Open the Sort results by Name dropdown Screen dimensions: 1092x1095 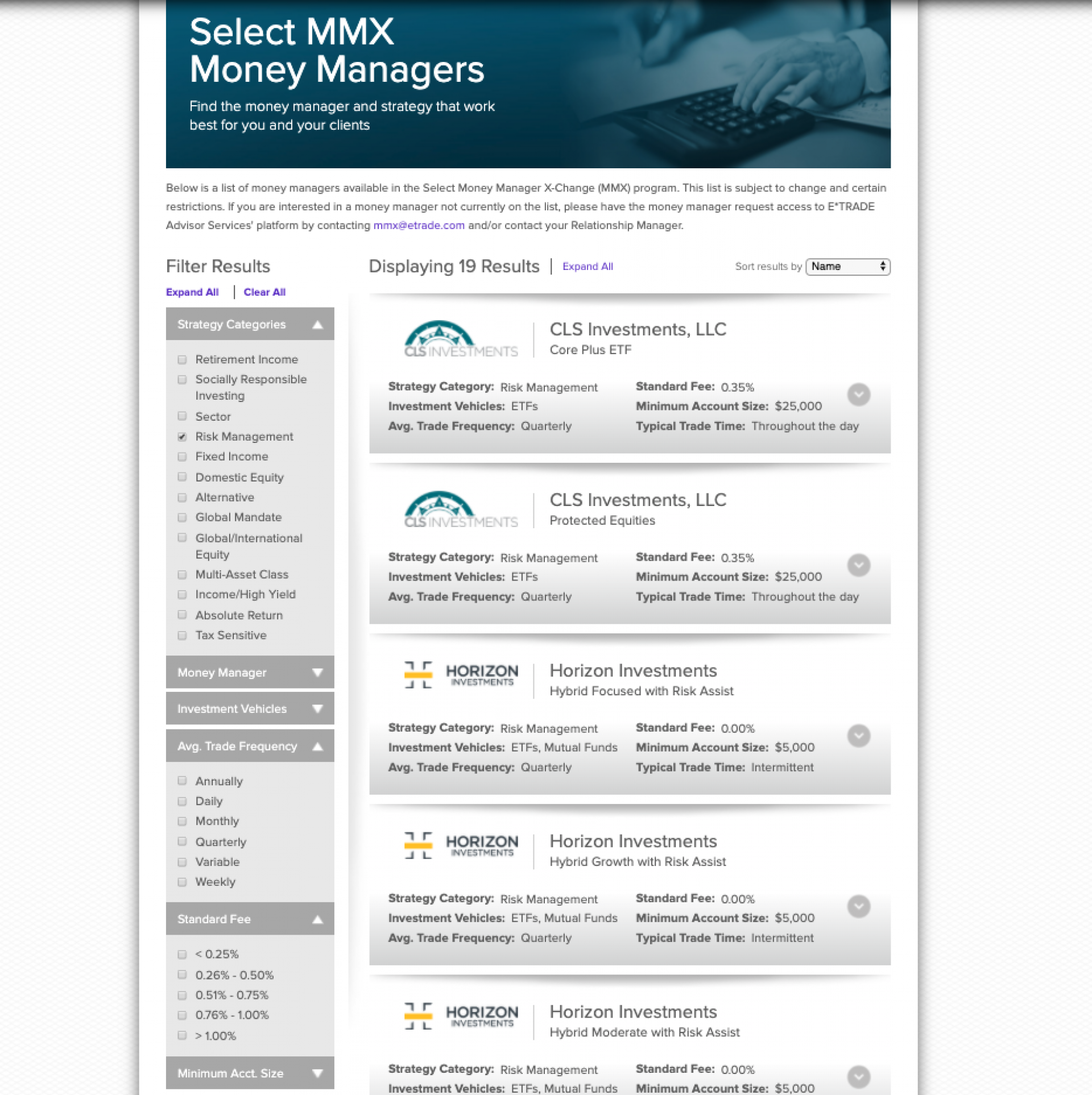coord(847,267)
